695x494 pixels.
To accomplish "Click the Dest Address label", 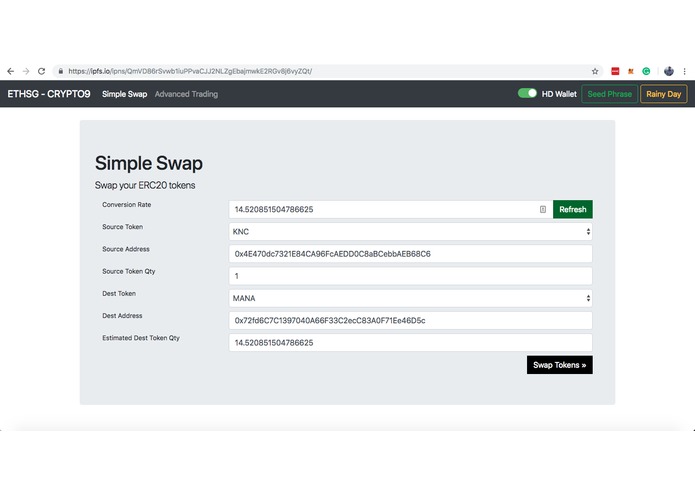I will pyautogui.click(x=122, y=315).
